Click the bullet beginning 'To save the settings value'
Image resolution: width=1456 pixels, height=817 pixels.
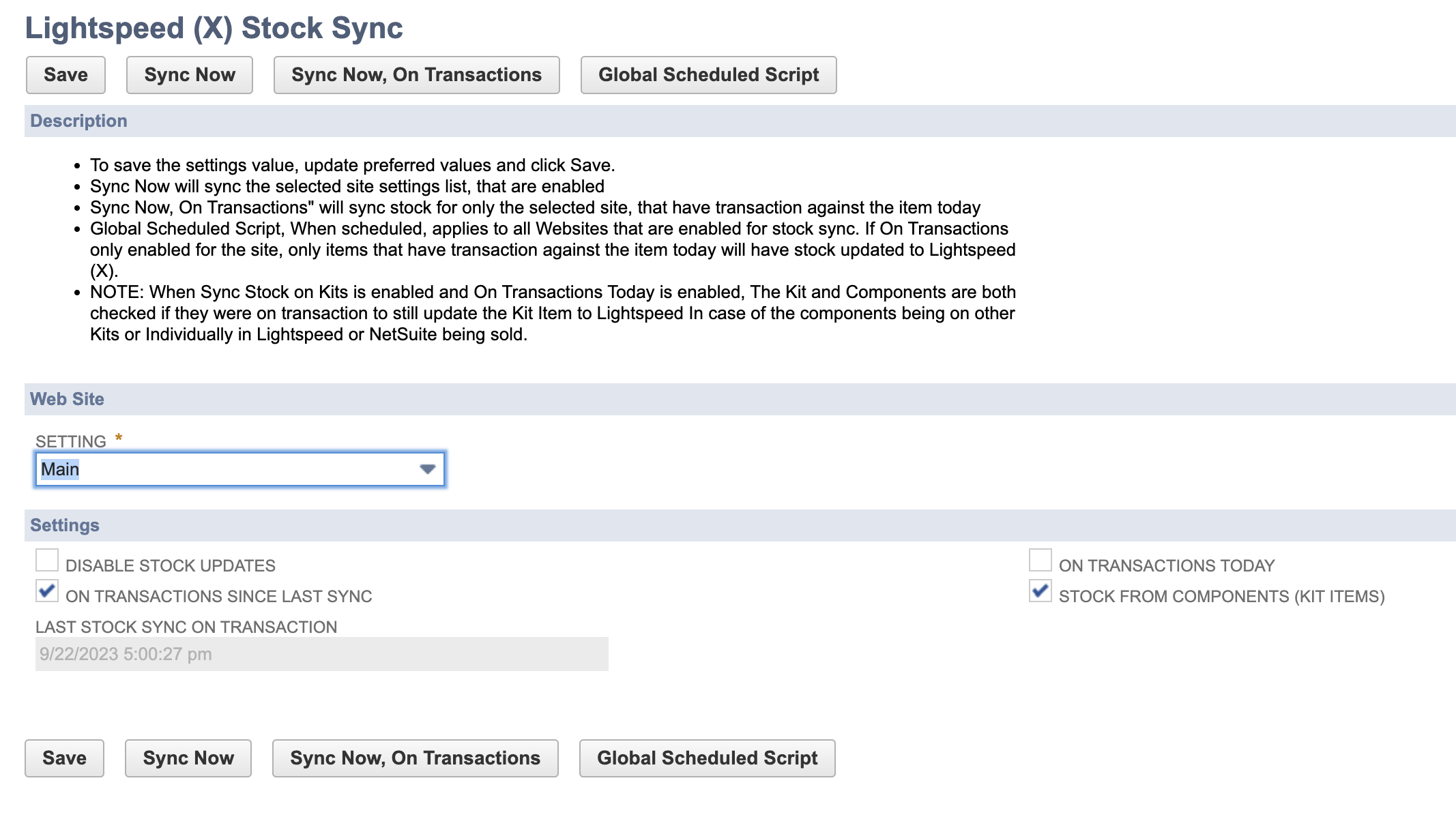pos(353,166)
